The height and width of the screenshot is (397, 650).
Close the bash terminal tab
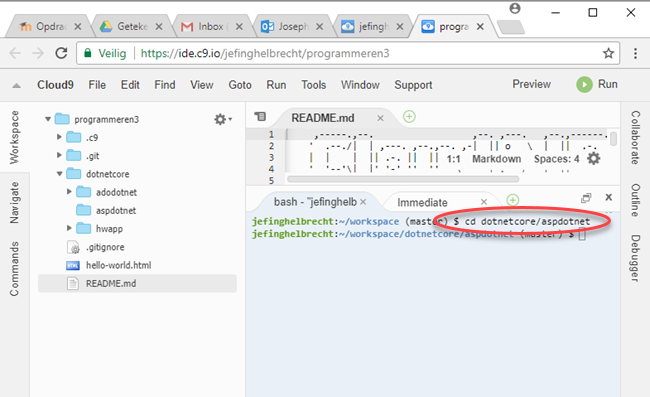coord(363,202)
